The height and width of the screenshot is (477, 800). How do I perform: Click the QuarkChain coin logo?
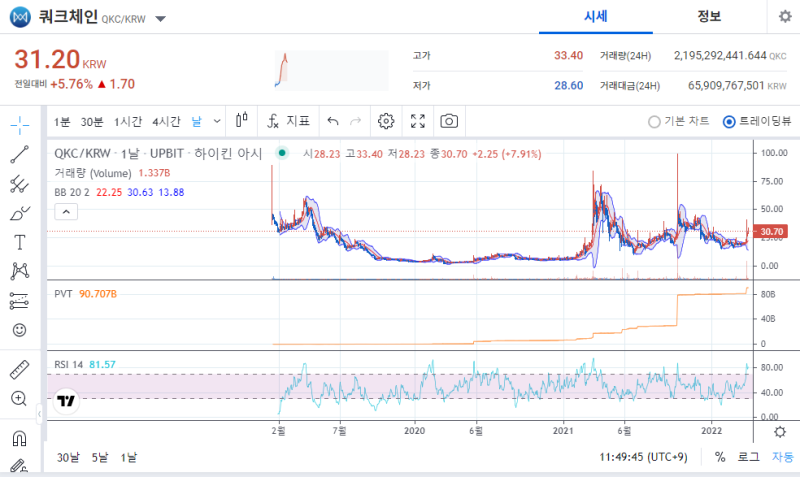coord(20,17)
